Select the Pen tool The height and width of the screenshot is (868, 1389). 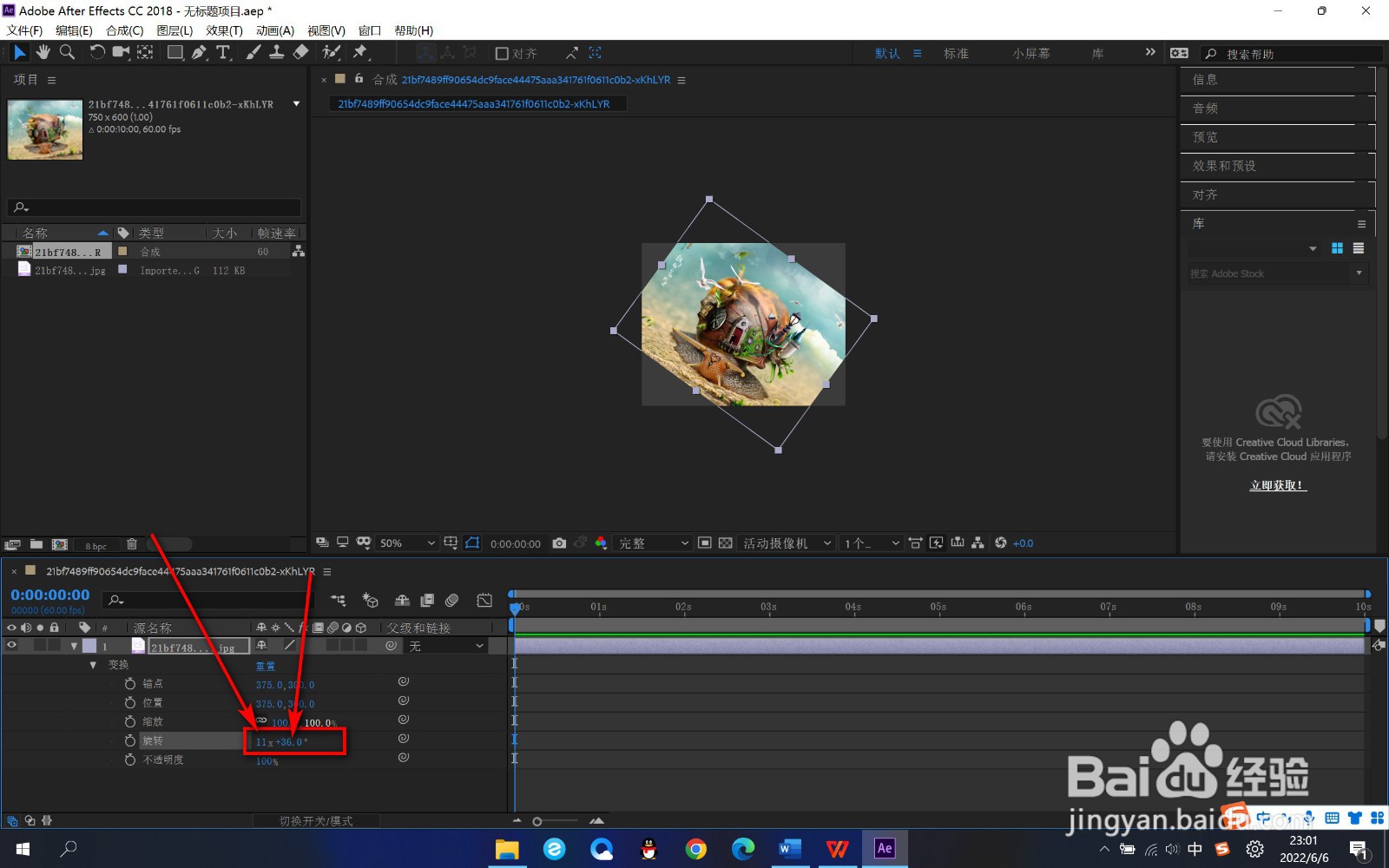click(200, 52)
